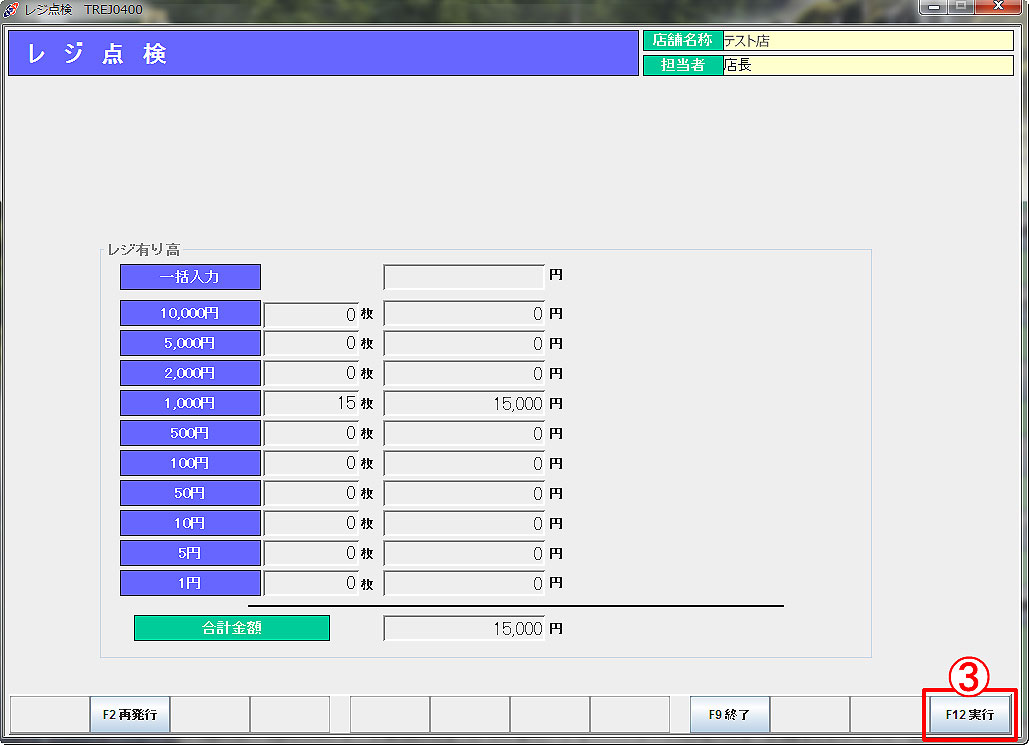Click the 500円 denomination label
1029x745 pixels.
[190, 433]
